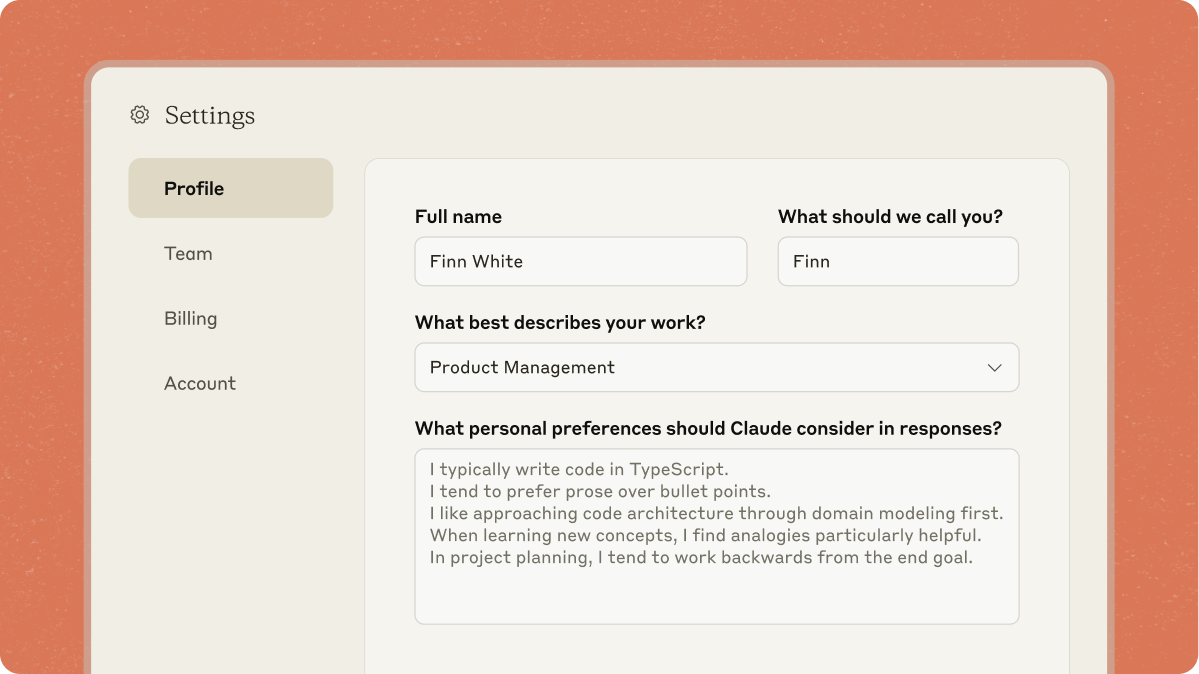Open the Product Management work dropdown
The height and width of the screenshot is (674, 1199).
click(700, 368)
